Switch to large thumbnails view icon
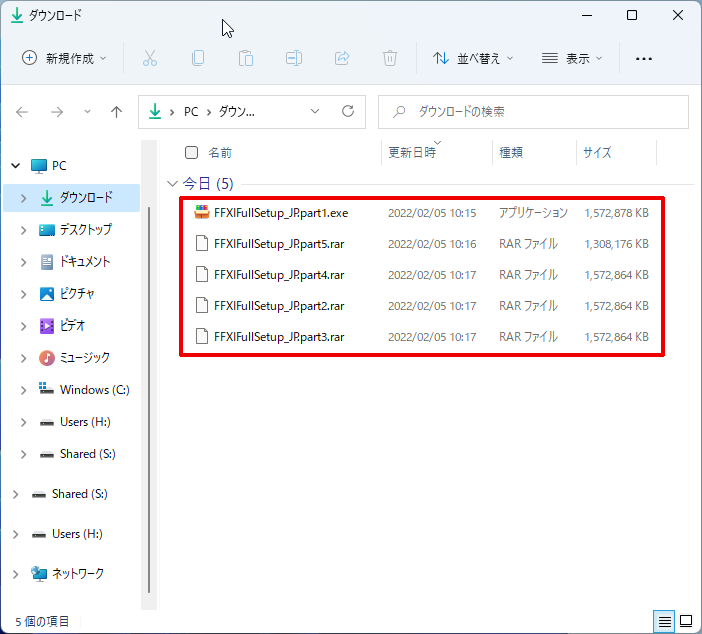702x634 pixels. pyautogui.click(x=686, y=621)
